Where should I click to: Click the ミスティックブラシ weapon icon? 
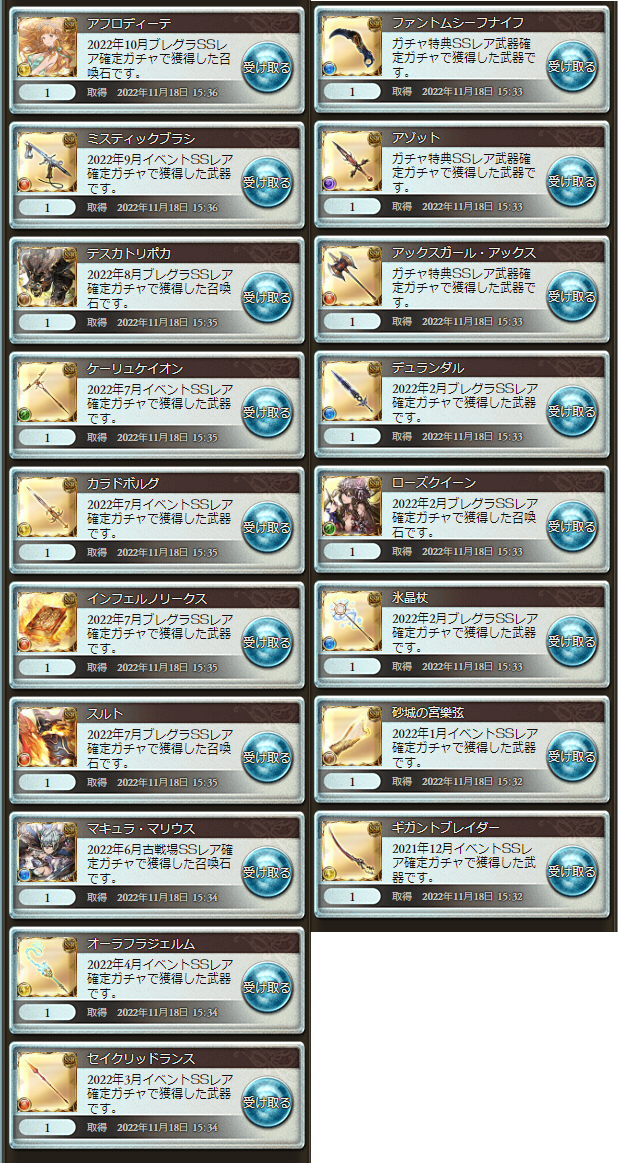click(x=47, y=161)
